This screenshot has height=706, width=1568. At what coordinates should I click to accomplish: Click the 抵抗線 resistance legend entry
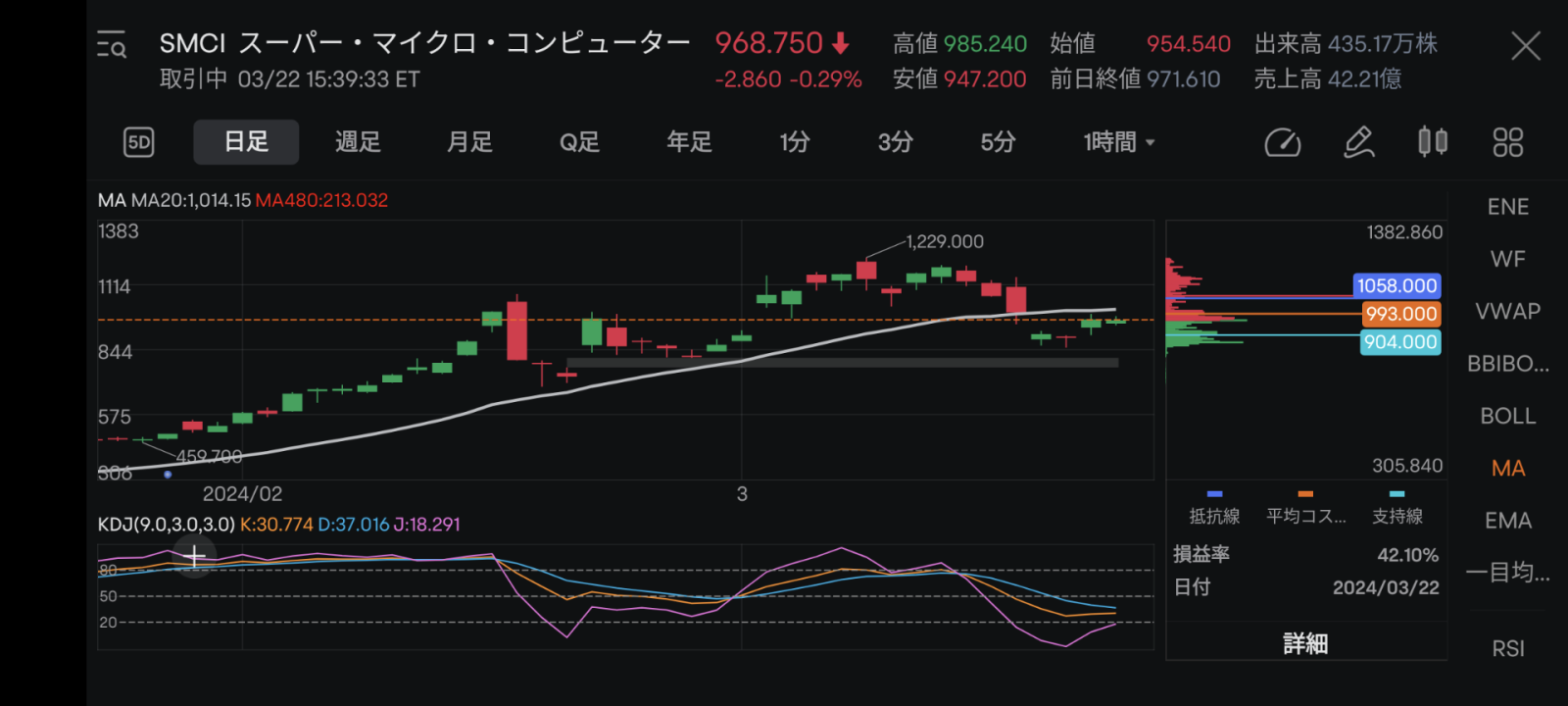tap(1214, 509)
